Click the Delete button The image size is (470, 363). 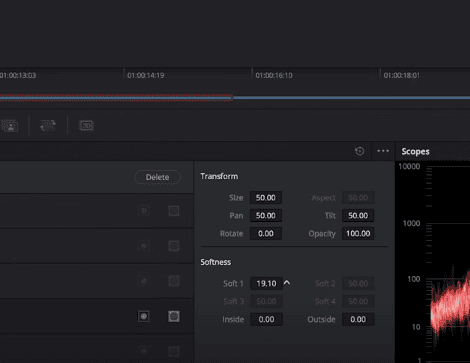(x=157, y=177)
